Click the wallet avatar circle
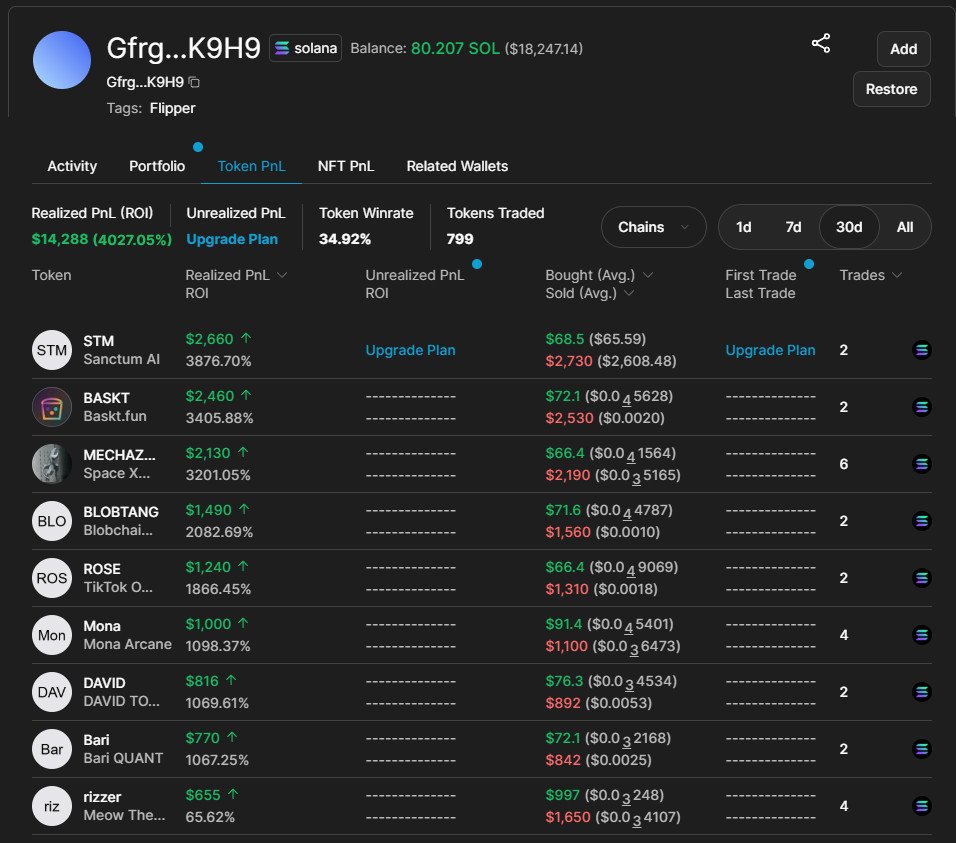The width and height of the screenshot is (956, 843). [x=62, y=60]
